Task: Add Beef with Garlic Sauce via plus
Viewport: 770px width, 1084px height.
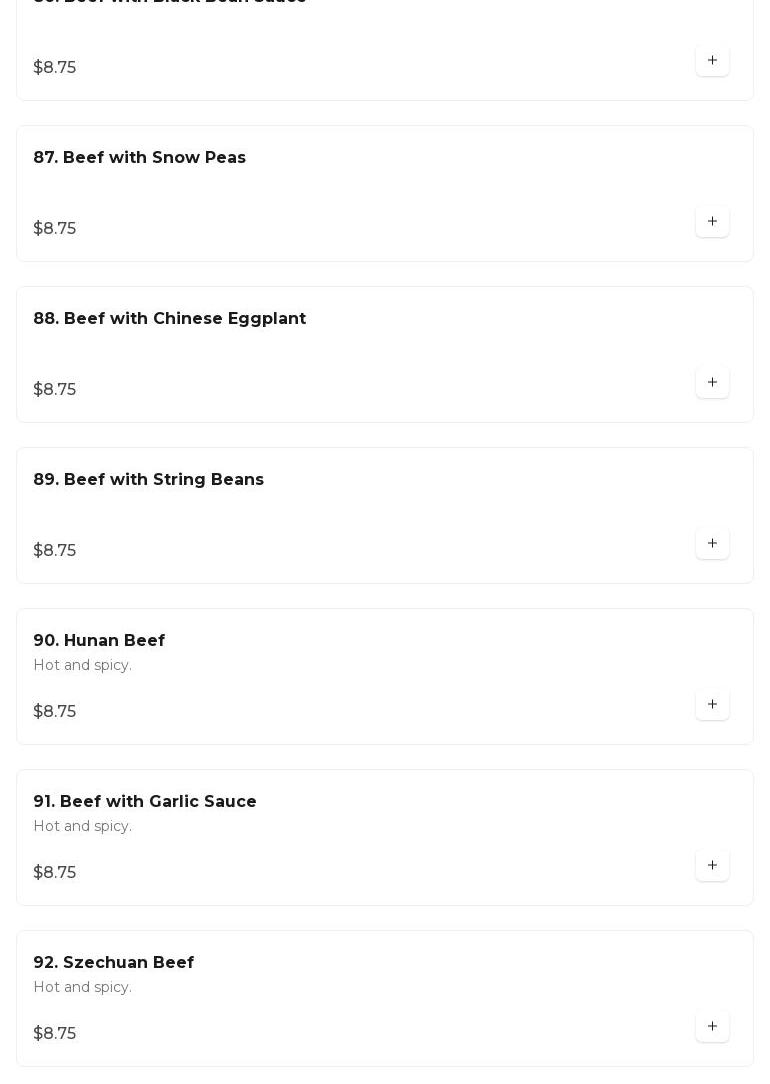Action: pyautogui.click(x=712, y=865)
